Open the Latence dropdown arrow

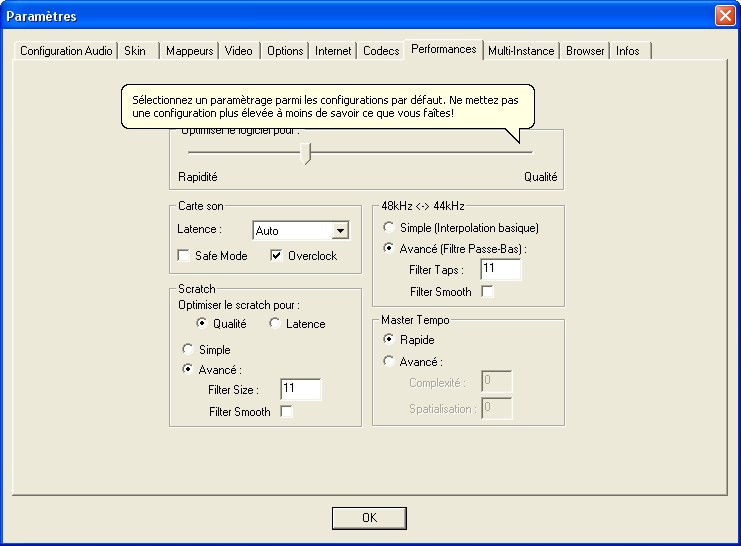click(339, 231)
